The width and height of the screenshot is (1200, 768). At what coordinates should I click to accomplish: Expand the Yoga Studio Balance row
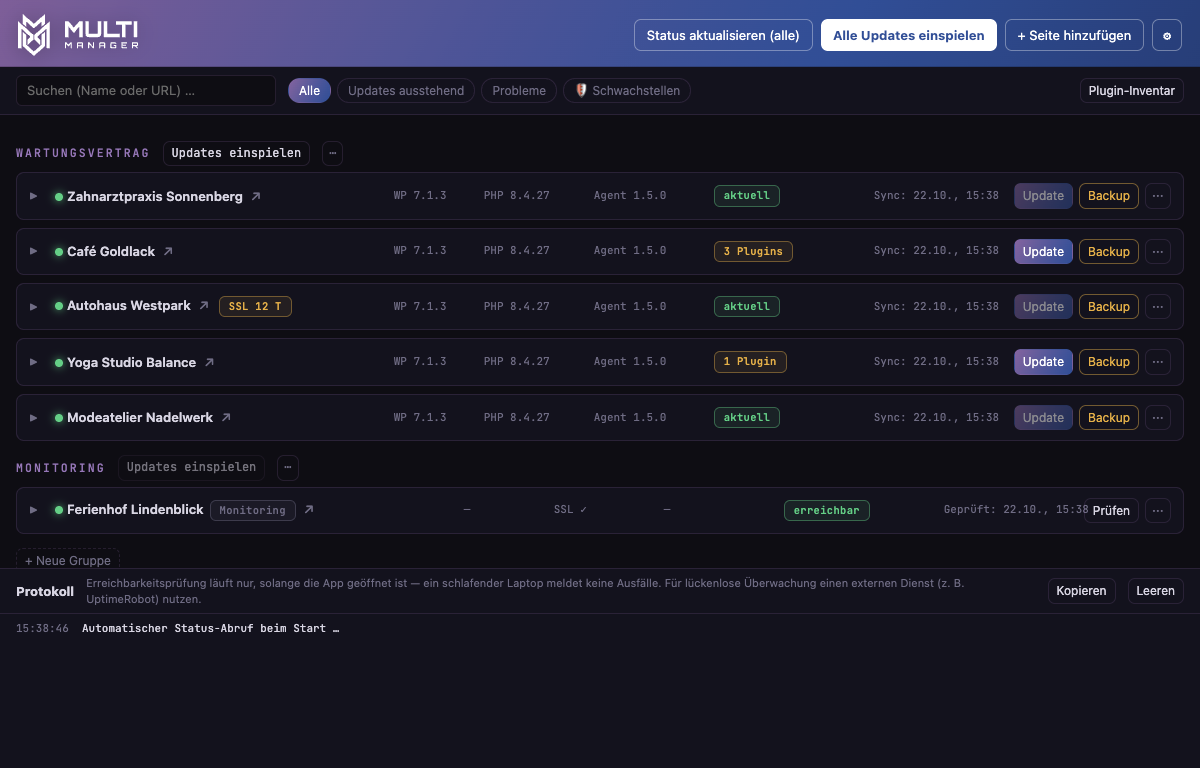click(33, 362)
